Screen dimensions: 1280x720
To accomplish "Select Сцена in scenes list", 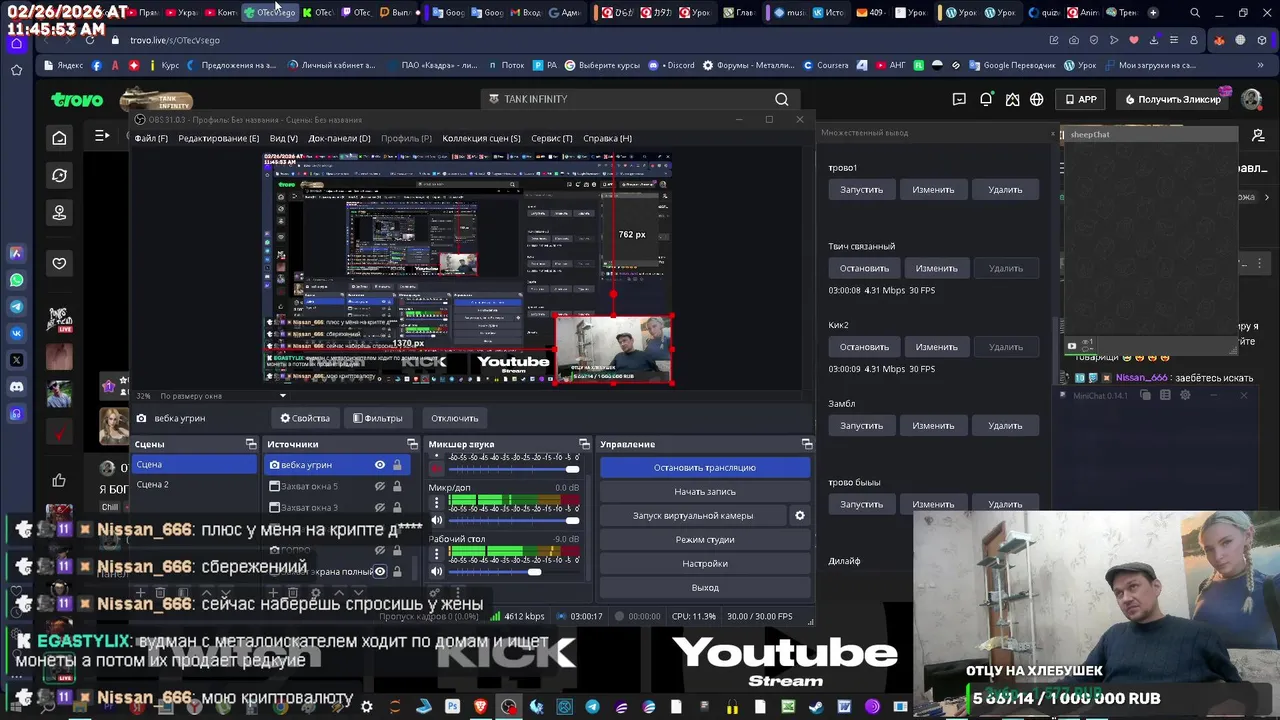I will click(x=195, y=465).
